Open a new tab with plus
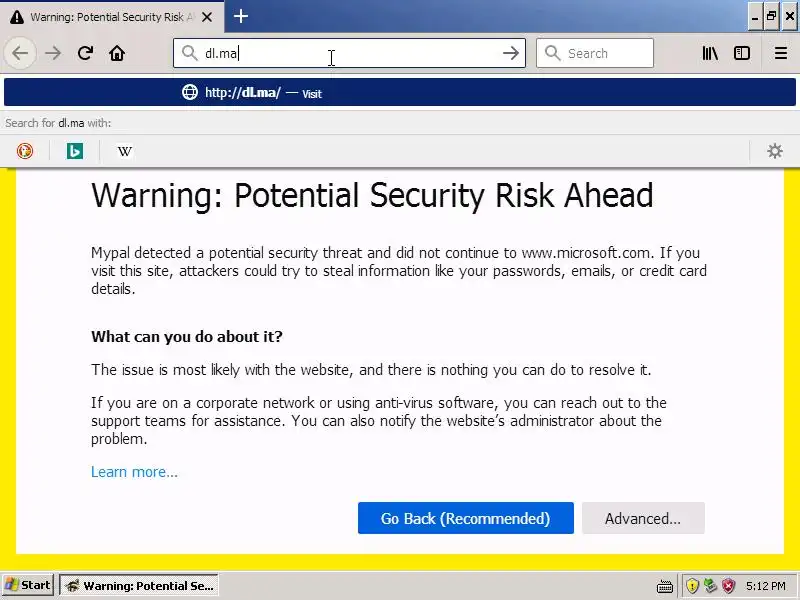Viewport: 800px width, 600px height. click(241, 16)
